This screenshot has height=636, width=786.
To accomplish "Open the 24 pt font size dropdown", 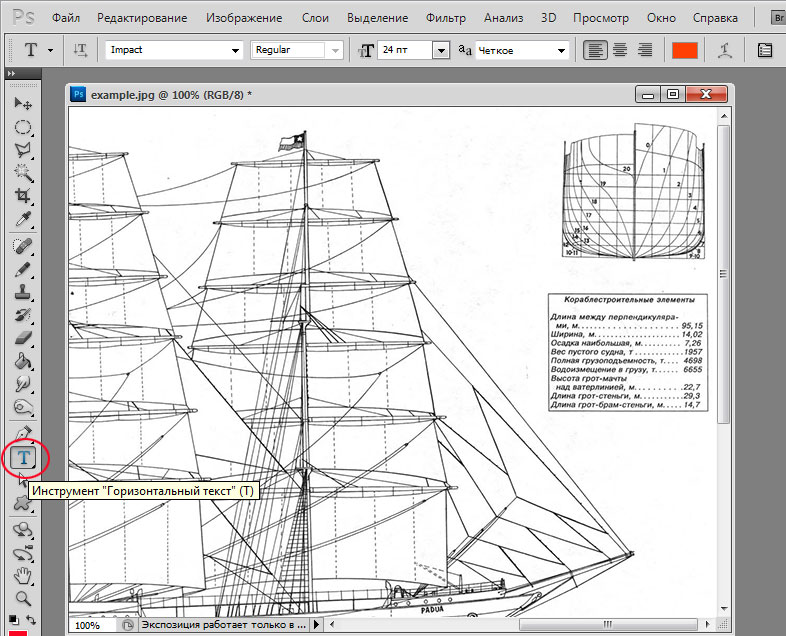I will click(x=440, y=50).
